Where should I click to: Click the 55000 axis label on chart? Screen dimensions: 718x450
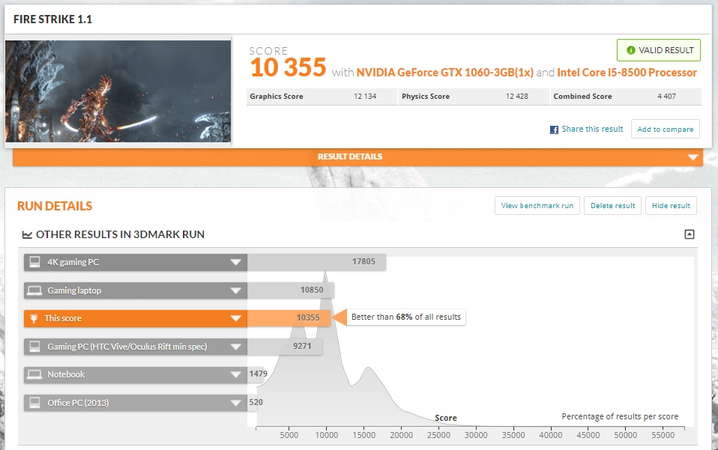click(x=663, y=435)
